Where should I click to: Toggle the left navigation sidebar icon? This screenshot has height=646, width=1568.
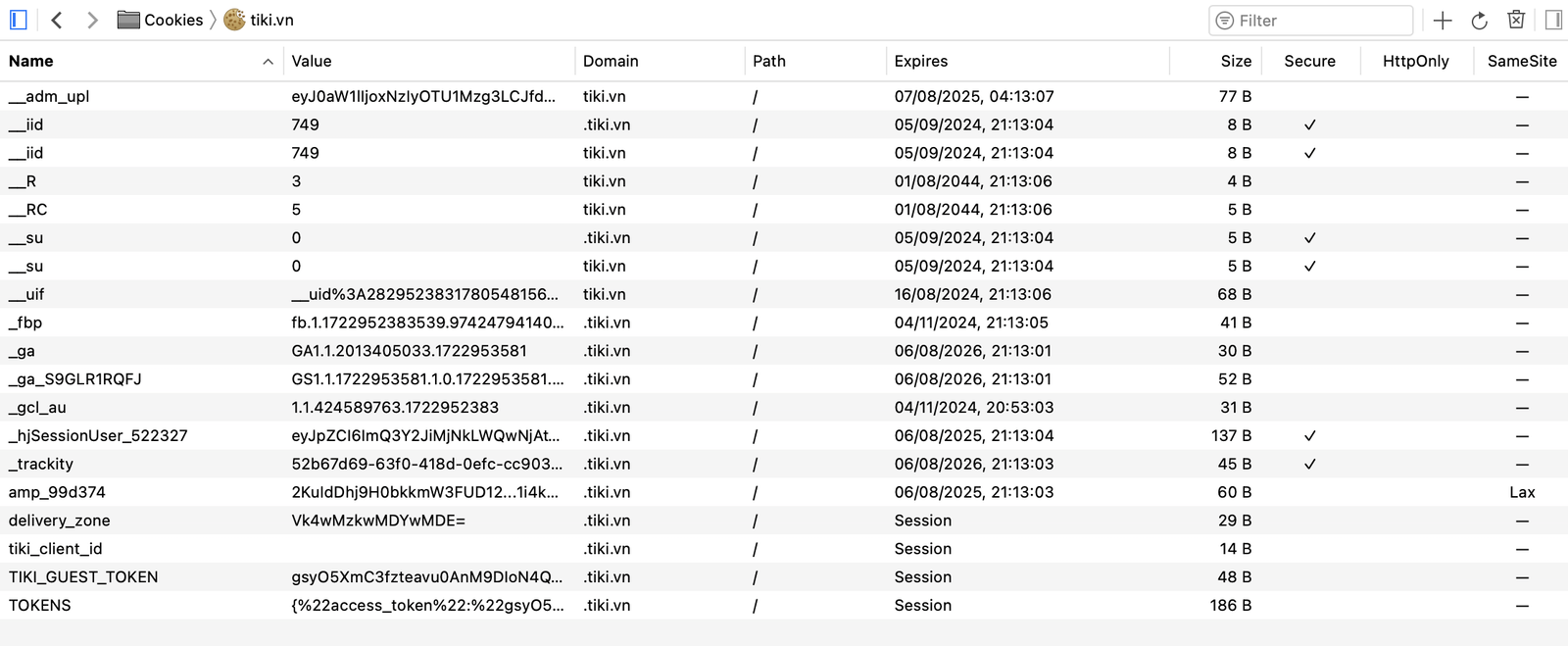[18, 20]
